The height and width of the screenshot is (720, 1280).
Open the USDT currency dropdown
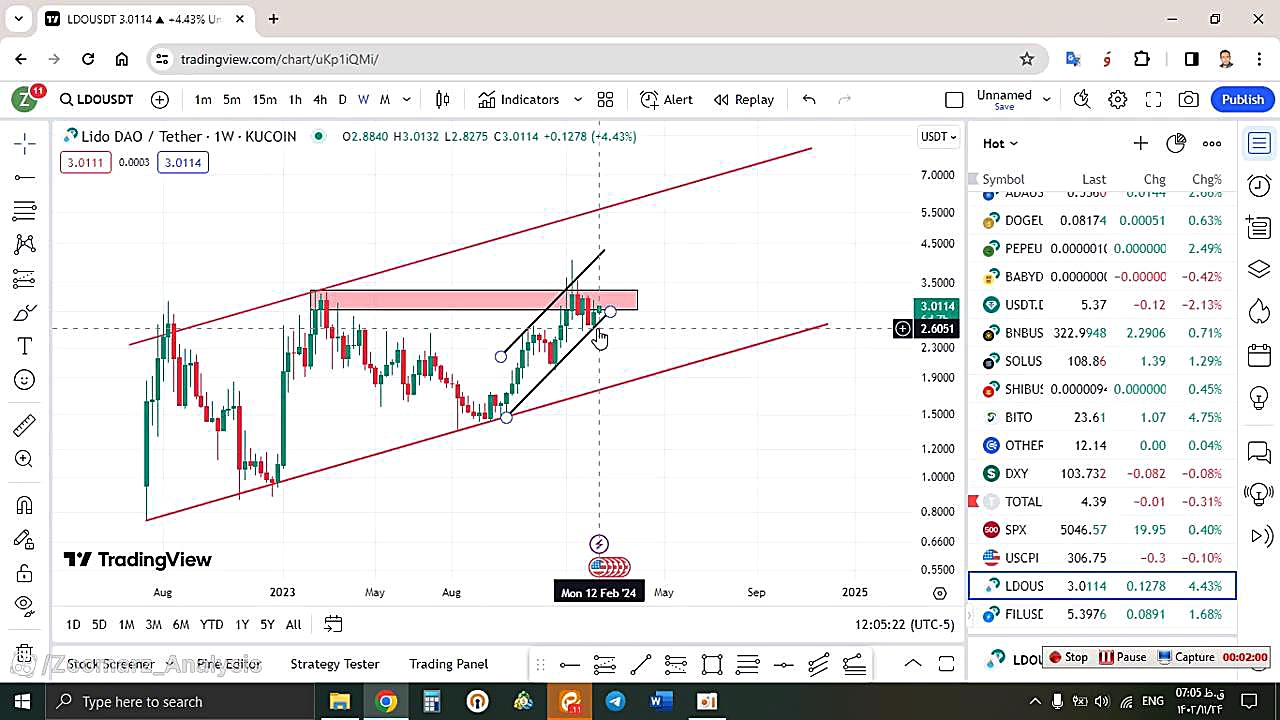click(x=938, y=136)
